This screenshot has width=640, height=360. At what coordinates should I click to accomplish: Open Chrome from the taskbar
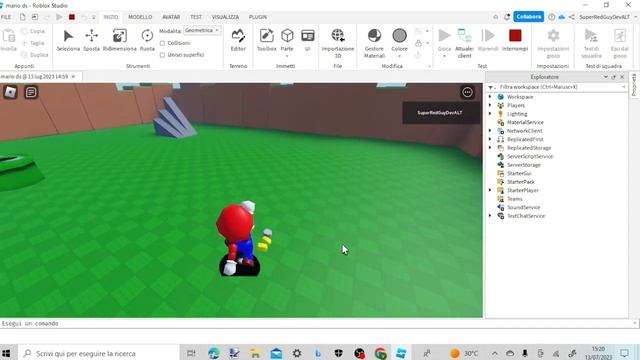pos(380,353)
